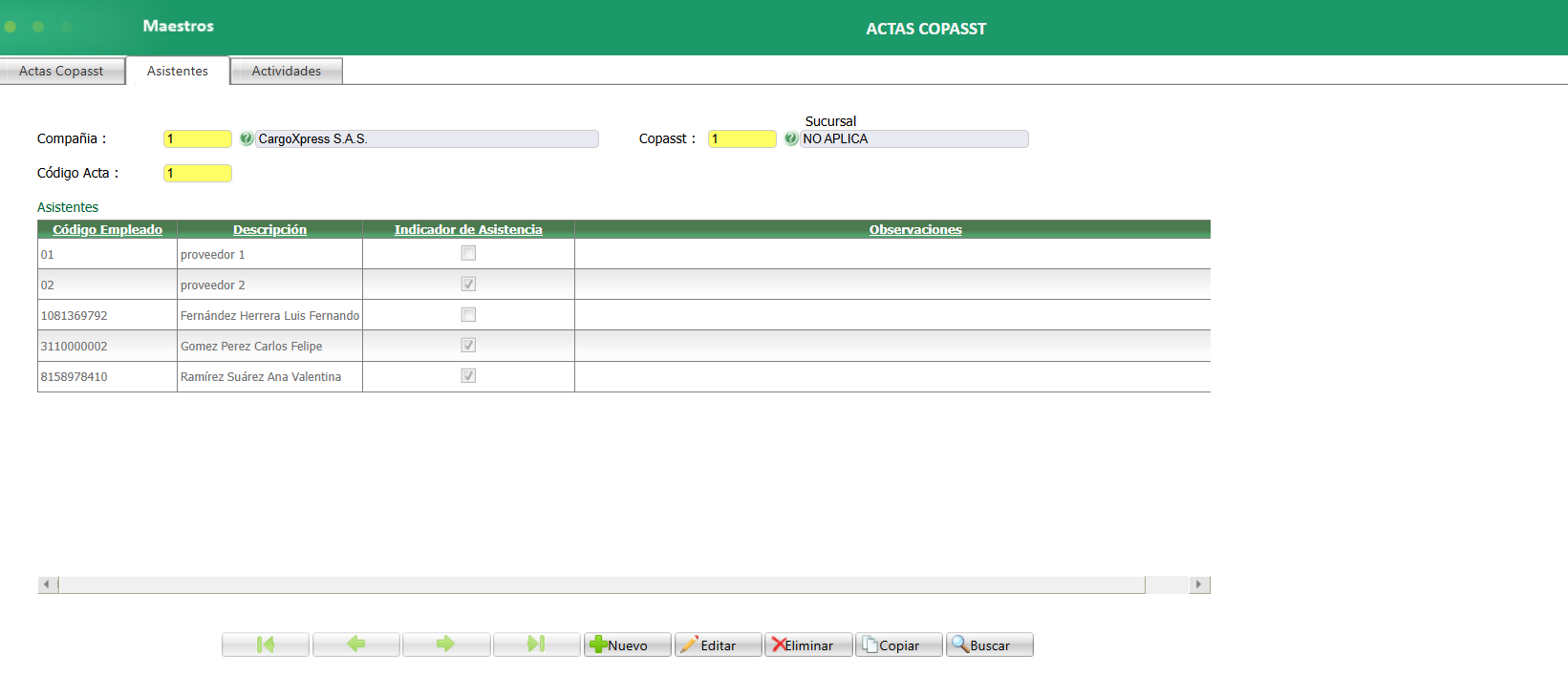This screenshot has height=677, width=1568.
Task: Click the Nuevo button
Action: (x=627, y=645)
